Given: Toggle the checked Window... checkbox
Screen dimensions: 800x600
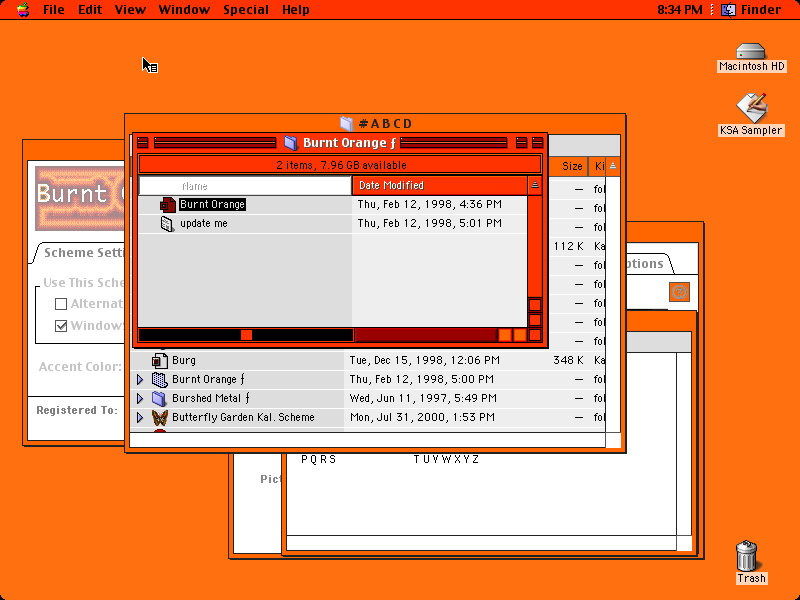Looking at the screenshot, I should click(x=61, y=326).
